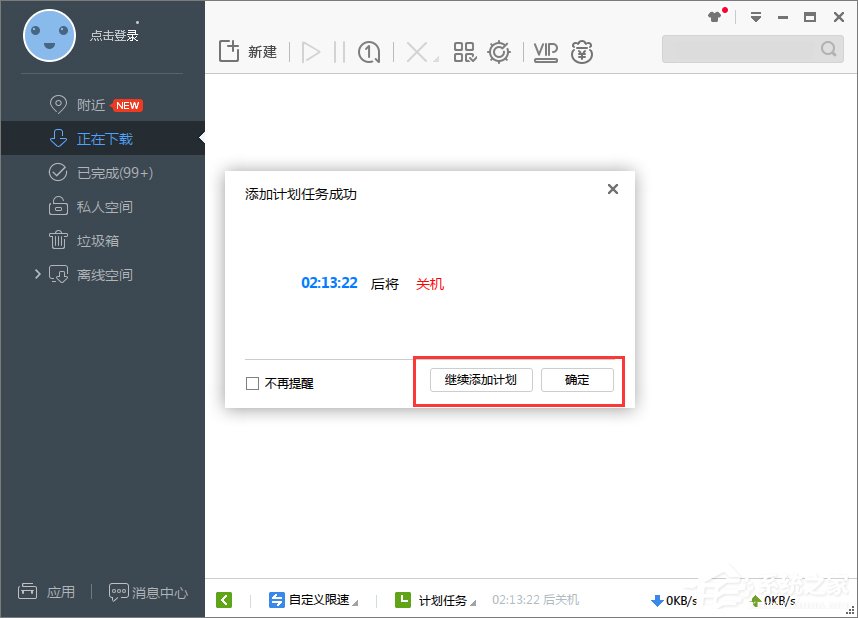Click the 应用 apps icon
Screen dimensions: 858x618
click(x=47, y=592)
